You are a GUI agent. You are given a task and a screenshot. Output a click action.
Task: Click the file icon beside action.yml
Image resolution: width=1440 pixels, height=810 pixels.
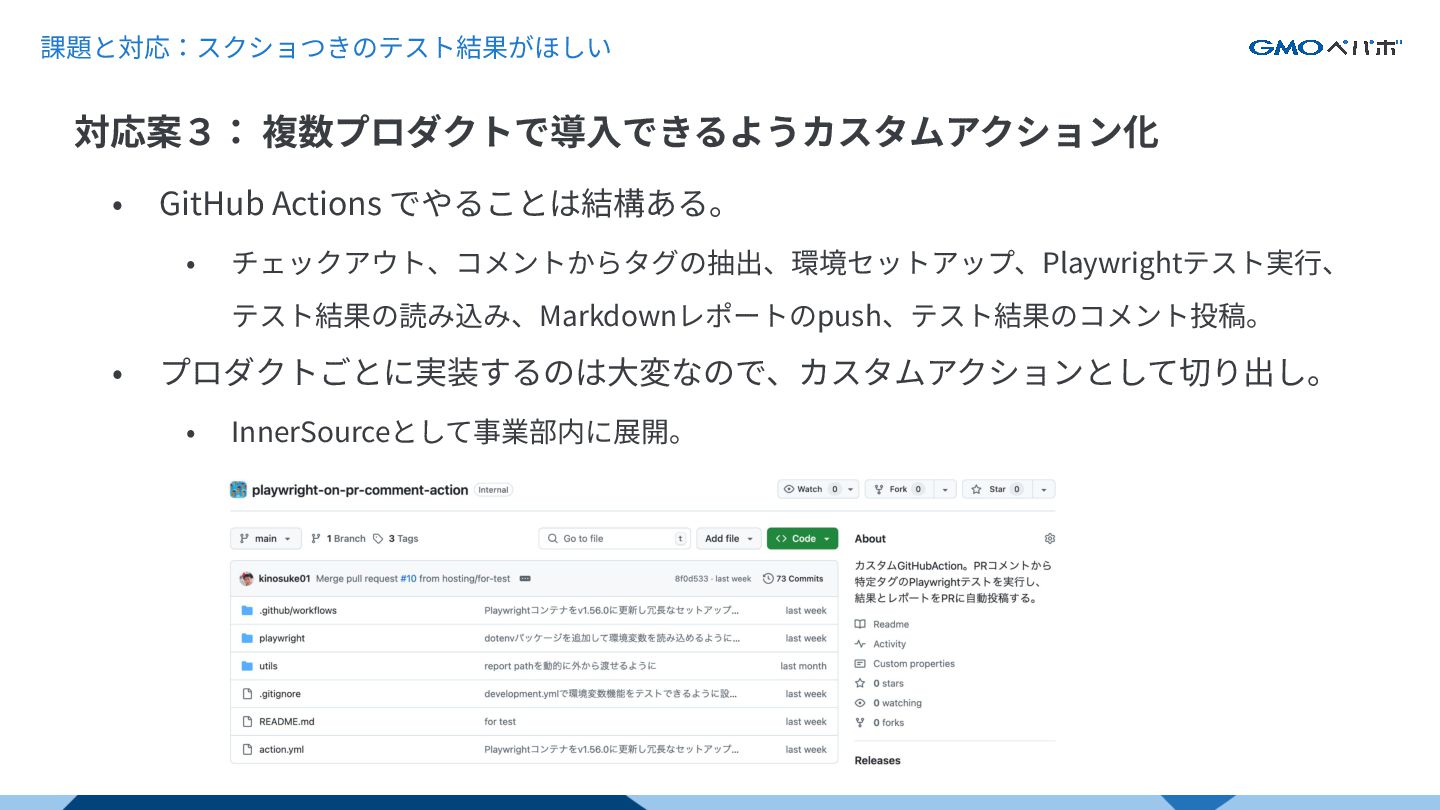247,749
